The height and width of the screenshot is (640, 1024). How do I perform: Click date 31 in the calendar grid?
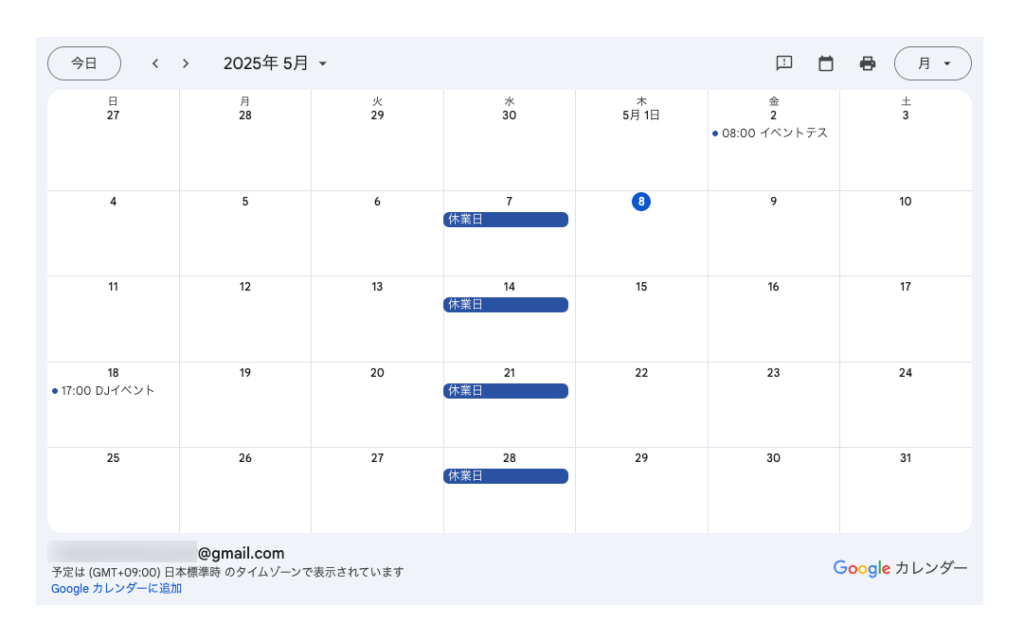pyautogui.click(x=905, y=458)
